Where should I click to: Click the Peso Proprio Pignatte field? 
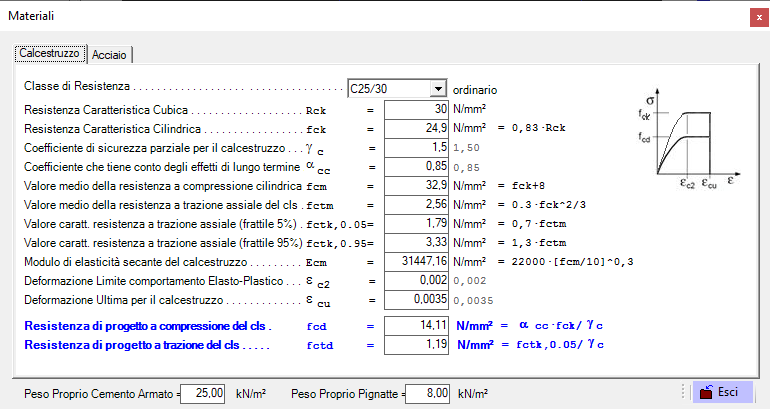(427, 394)
